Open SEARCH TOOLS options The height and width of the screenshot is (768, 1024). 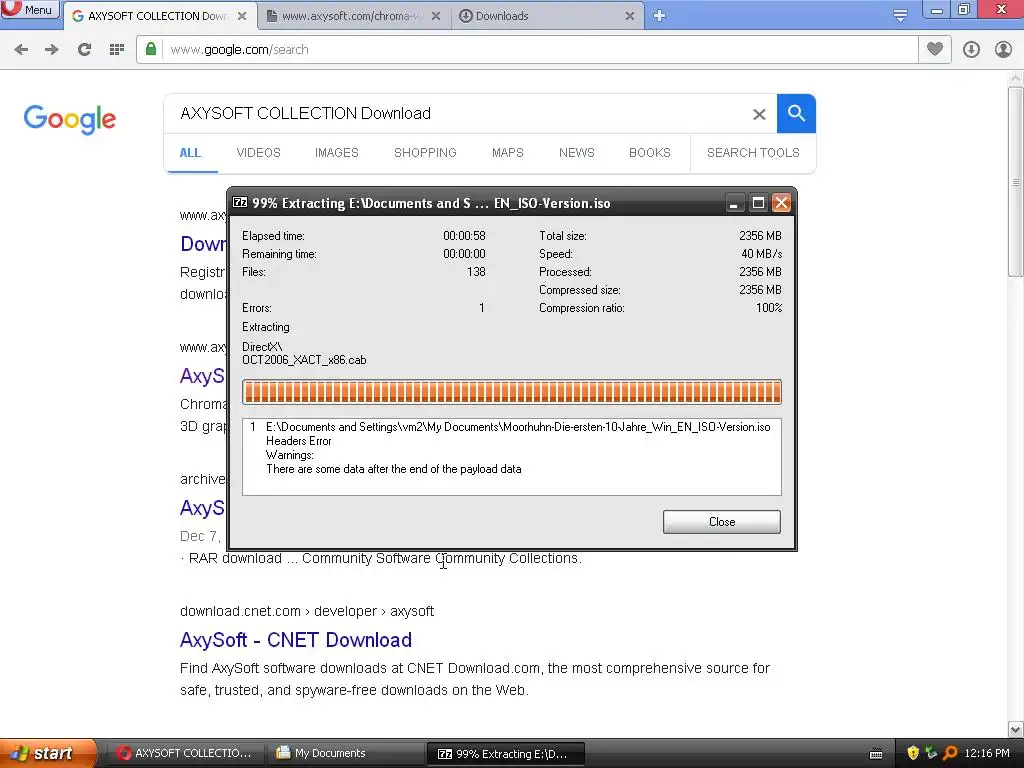pyautogui.click(x=753, y=153)
